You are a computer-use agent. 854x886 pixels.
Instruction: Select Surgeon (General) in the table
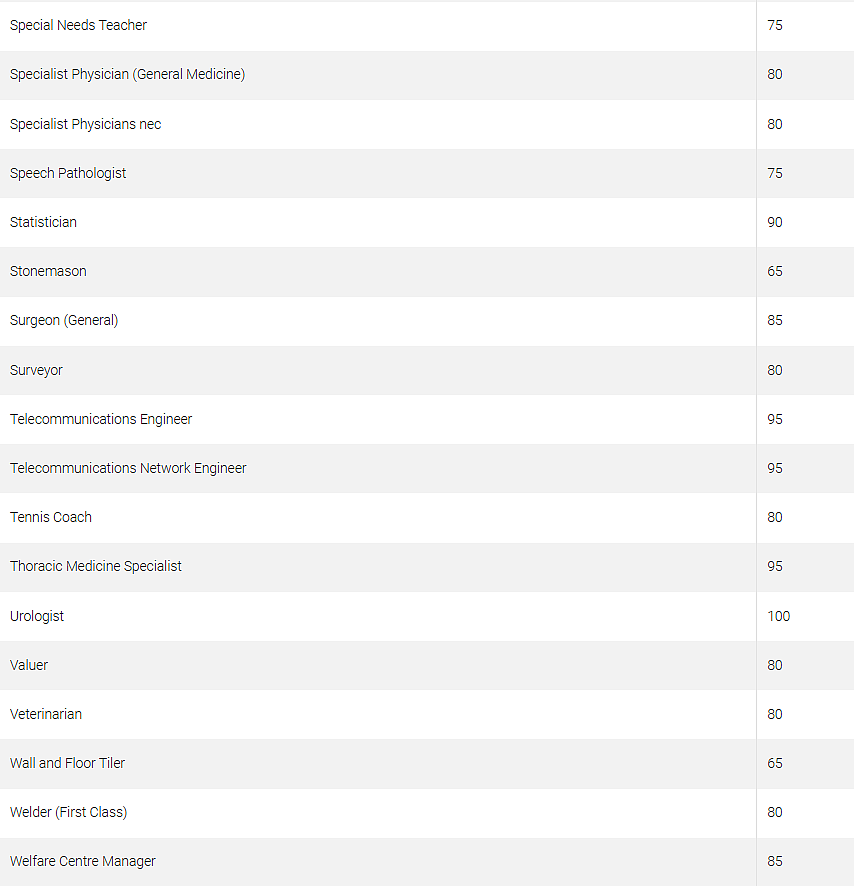pyautogui.click(x=64, y=320)
